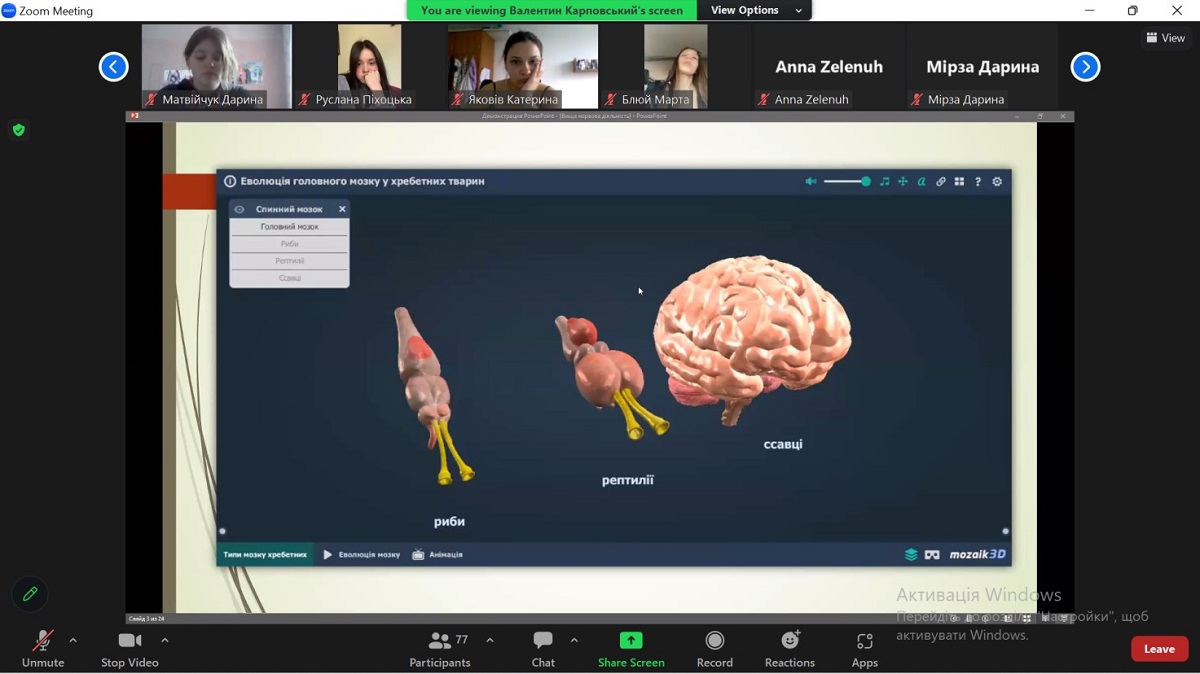Viewport: 1200px width, 674px height.
Task: Open the four-squares grid icon
Action: point(959,182)
